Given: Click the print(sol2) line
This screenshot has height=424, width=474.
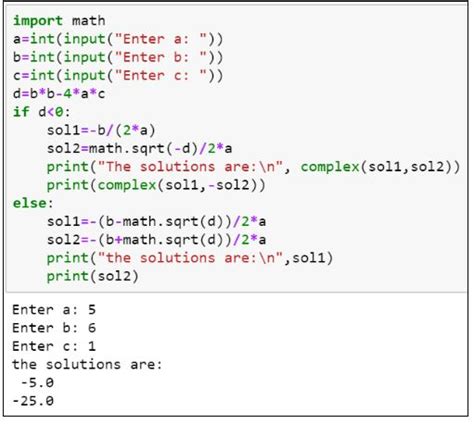Looking at the screenshot, I should tap(93, 276).
